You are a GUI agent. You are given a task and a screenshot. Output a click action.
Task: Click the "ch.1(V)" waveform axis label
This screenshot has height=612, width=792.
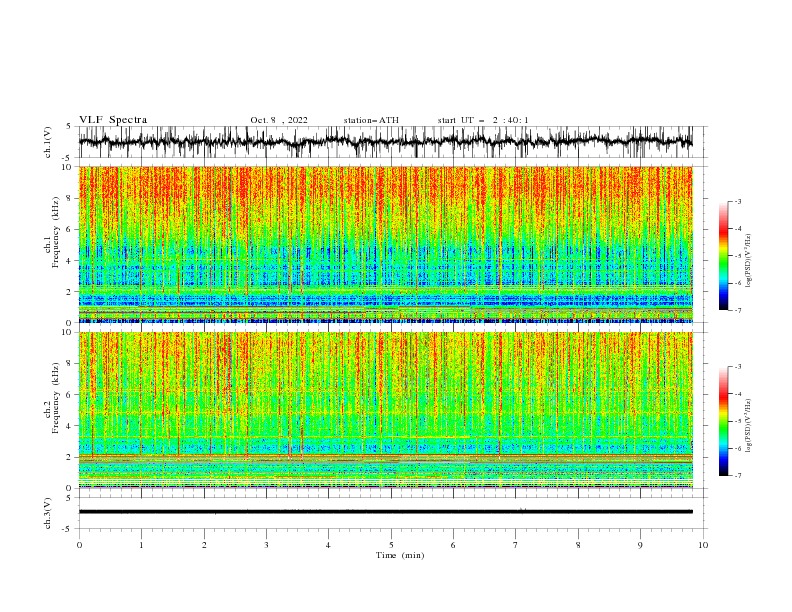pyautogui.click(x=48, y=142)
